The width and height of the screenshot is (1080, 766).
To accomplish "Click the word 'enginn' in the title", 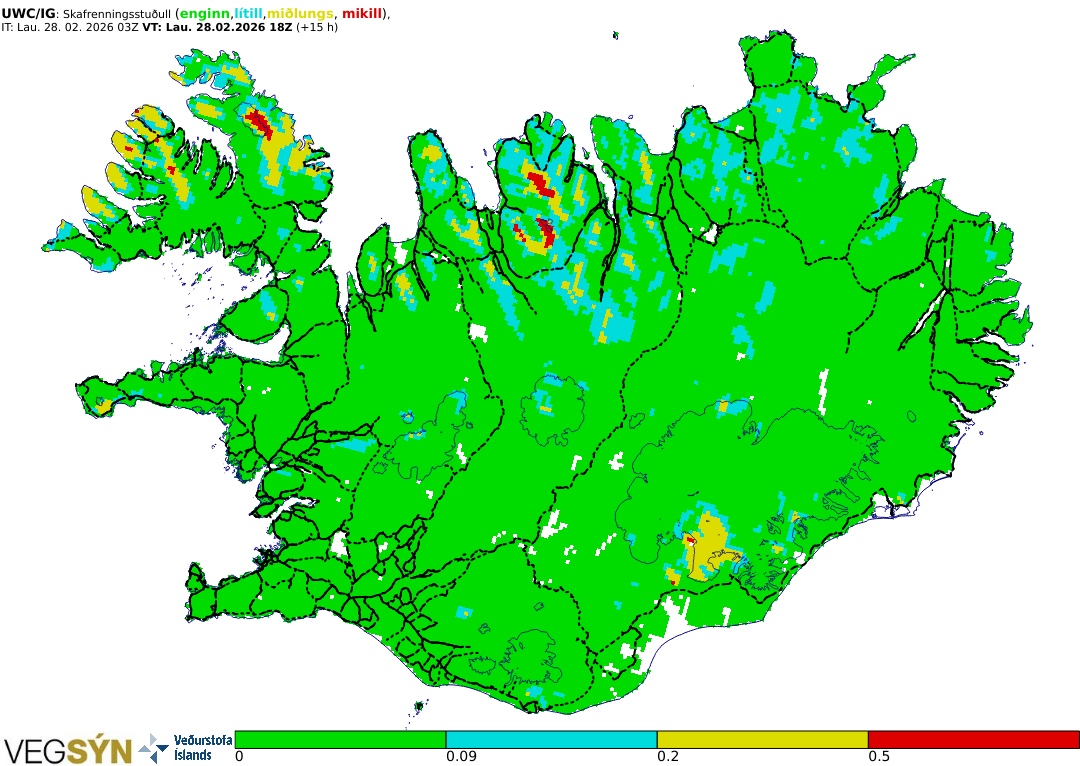I will click(205, 14).
